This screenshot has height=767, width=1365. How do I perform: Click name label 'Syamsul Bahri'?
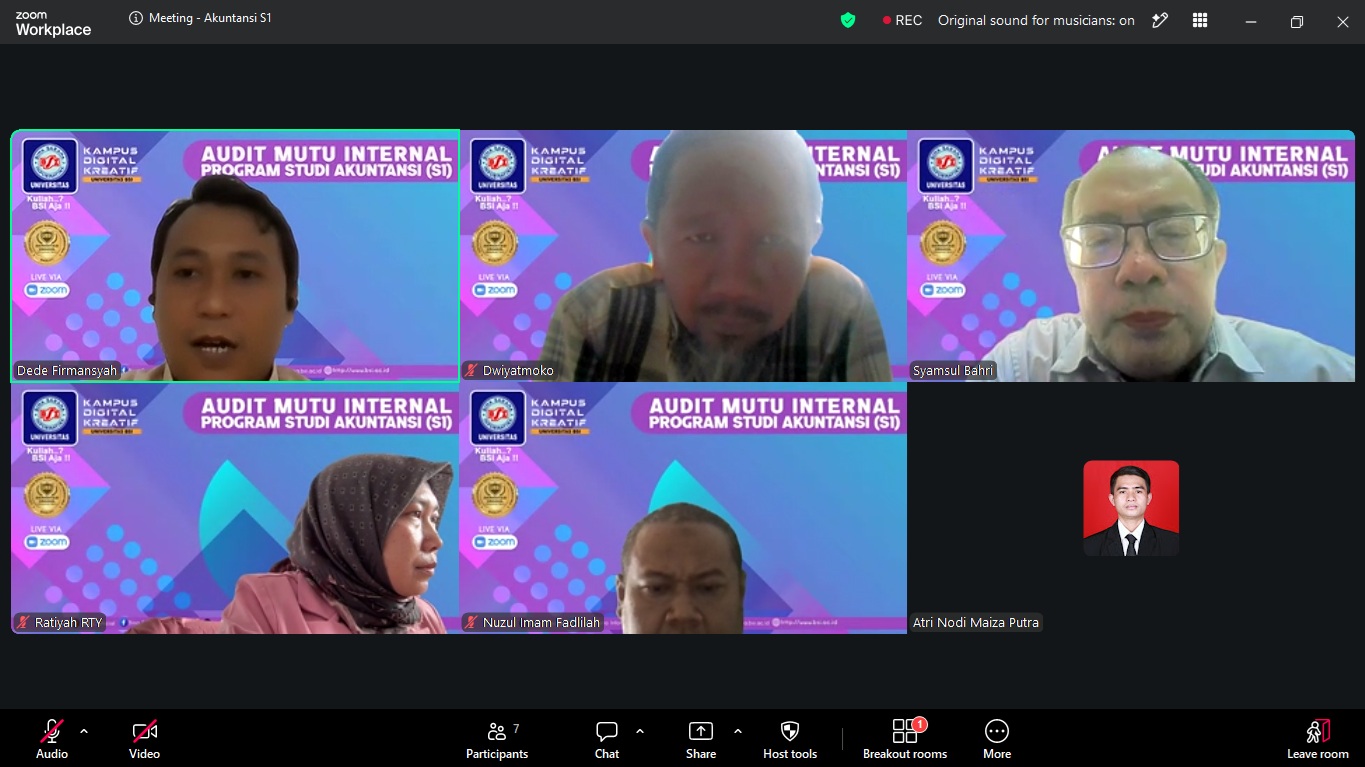click(953, 371)
